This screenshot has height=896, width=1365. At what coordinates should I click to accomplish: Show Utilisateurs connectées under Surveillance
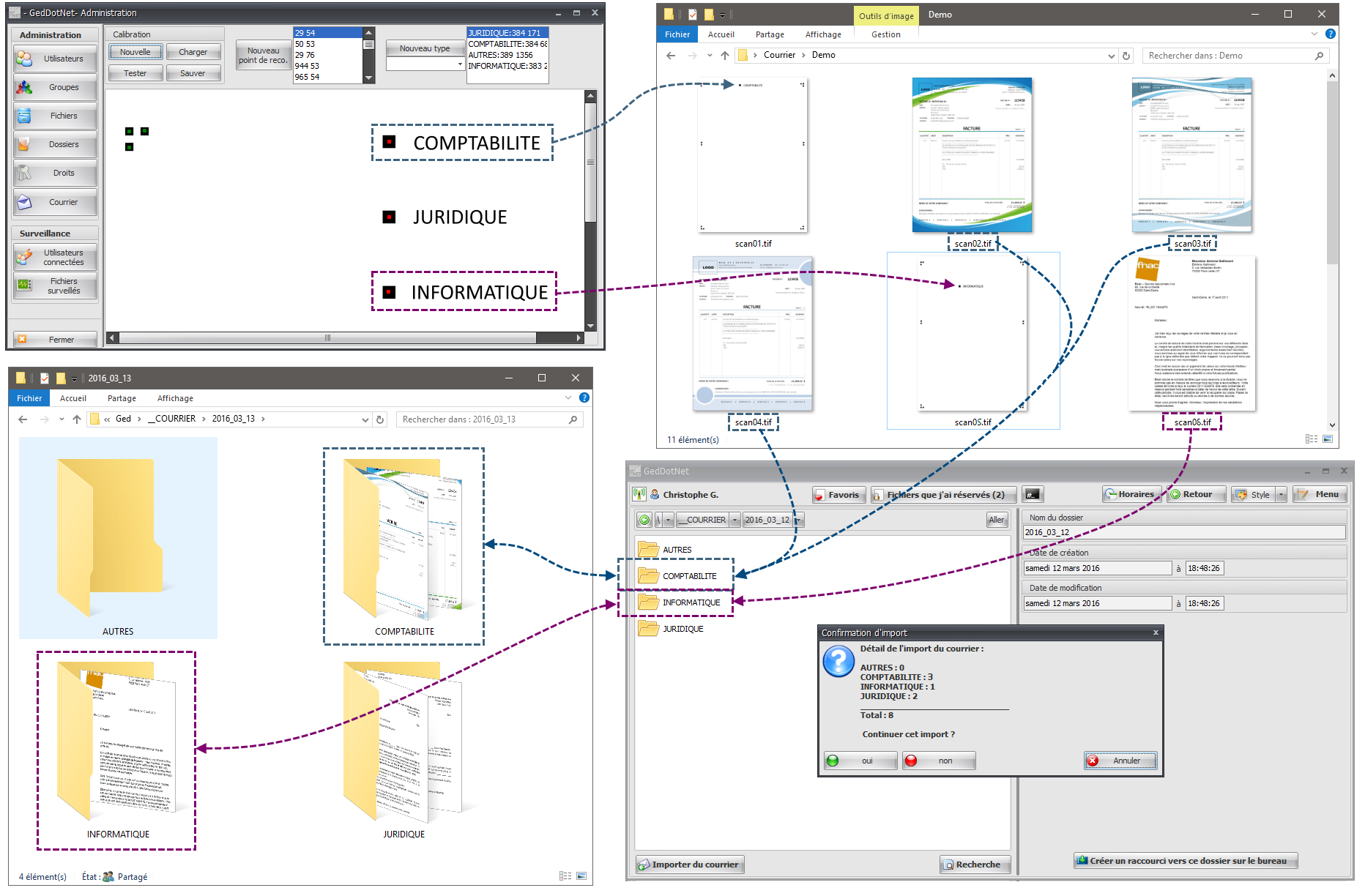[x=55, y=257]
